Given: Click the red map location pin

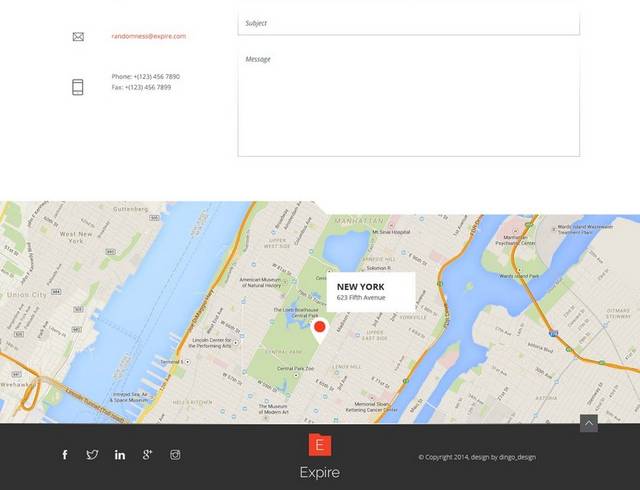Looking at the screenshot, I should [320, 330].
